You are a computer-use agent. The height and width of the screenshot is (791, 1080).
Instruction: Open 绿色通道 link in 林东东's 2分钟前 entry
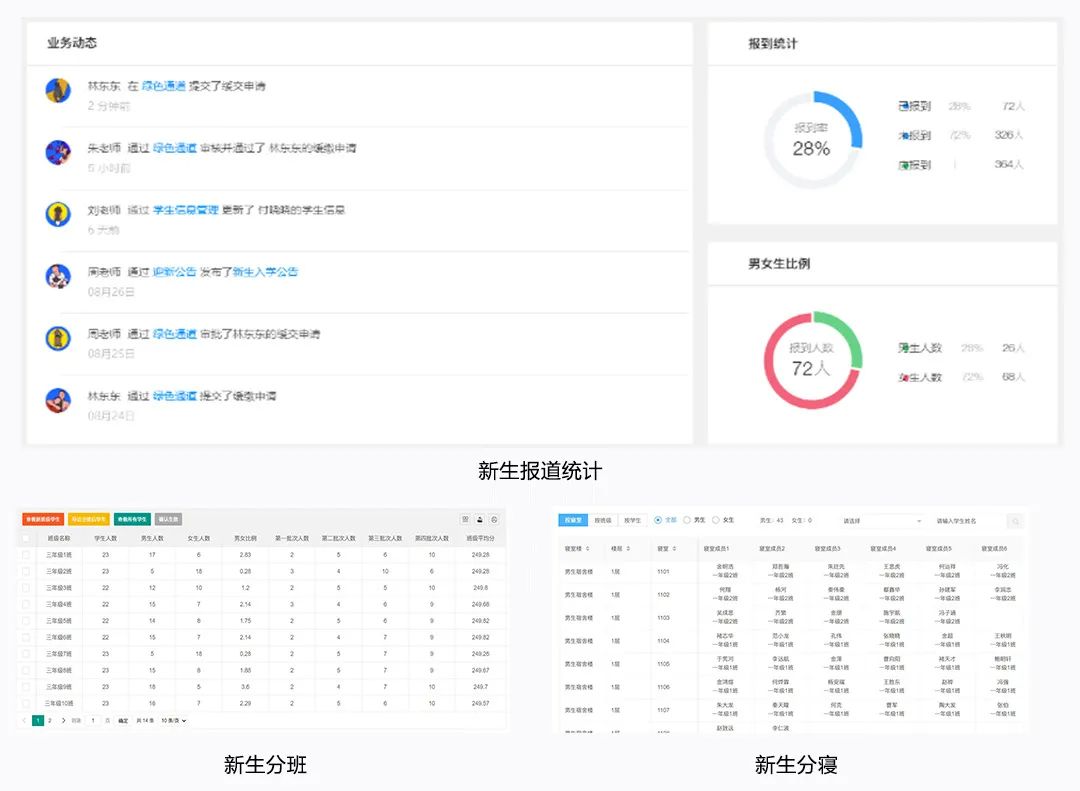coord(163,86)
